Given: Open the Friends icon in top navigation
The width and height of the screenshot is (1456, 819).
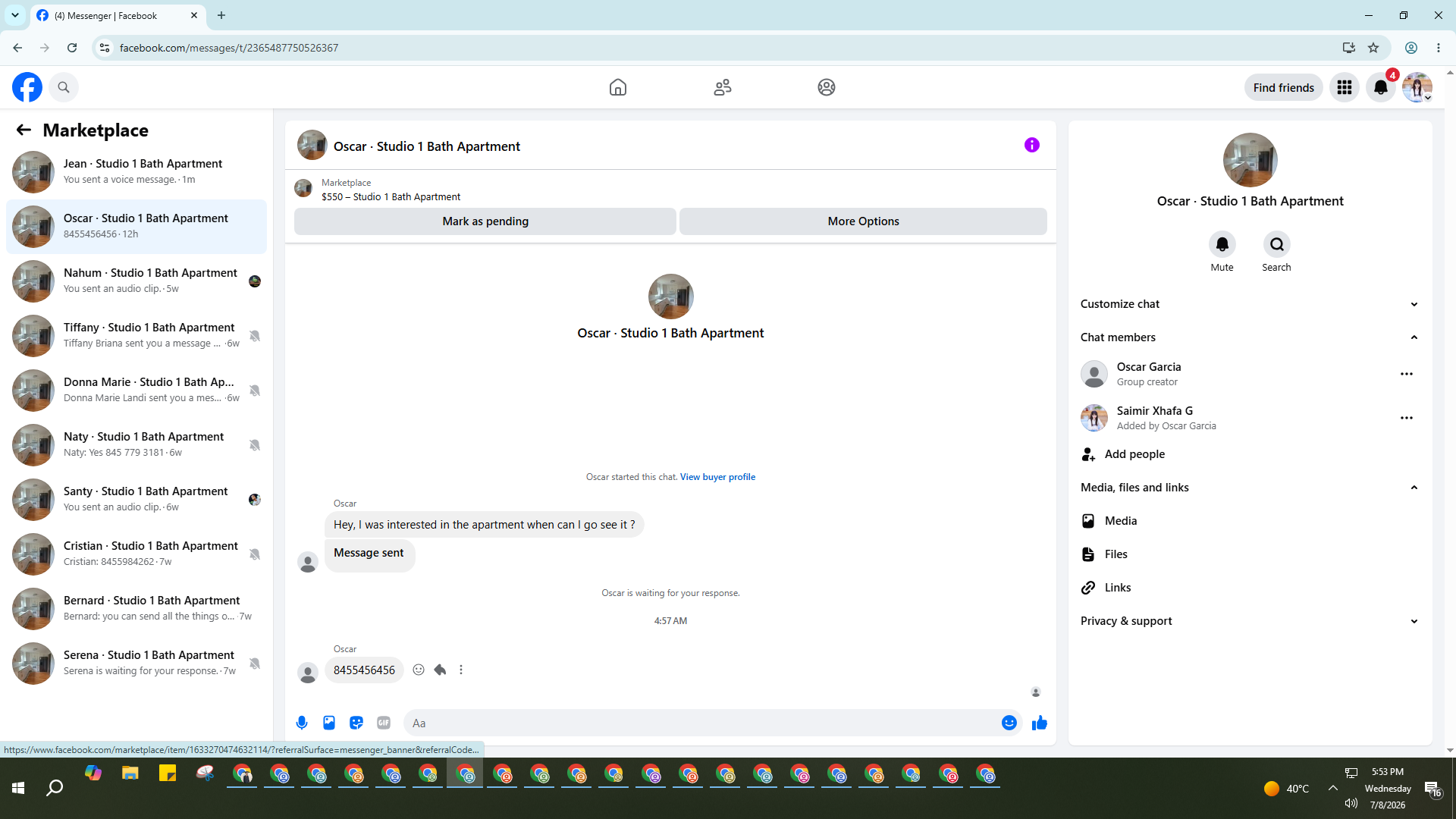Looking at the screenshot, I should tap(723, 87).
